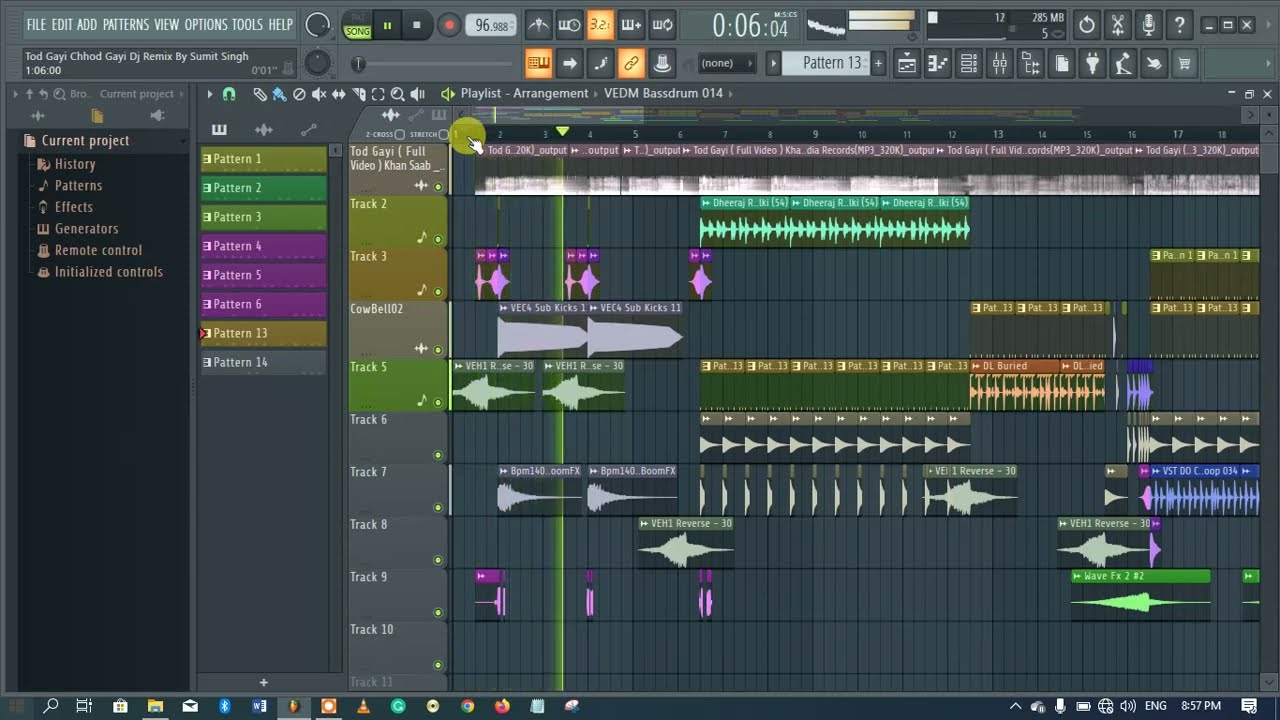1280x720 pixels.
Task: Open the VEC4 Sub Kicks 1 clip menu
Action: 504,308
